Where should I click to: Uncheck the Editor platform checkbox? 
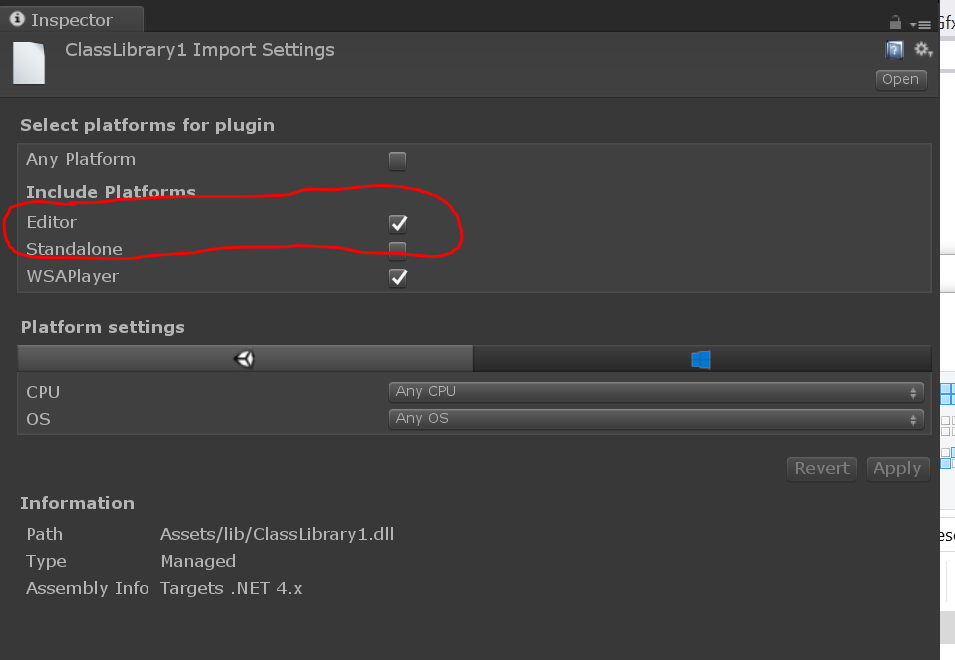[398, 223]
